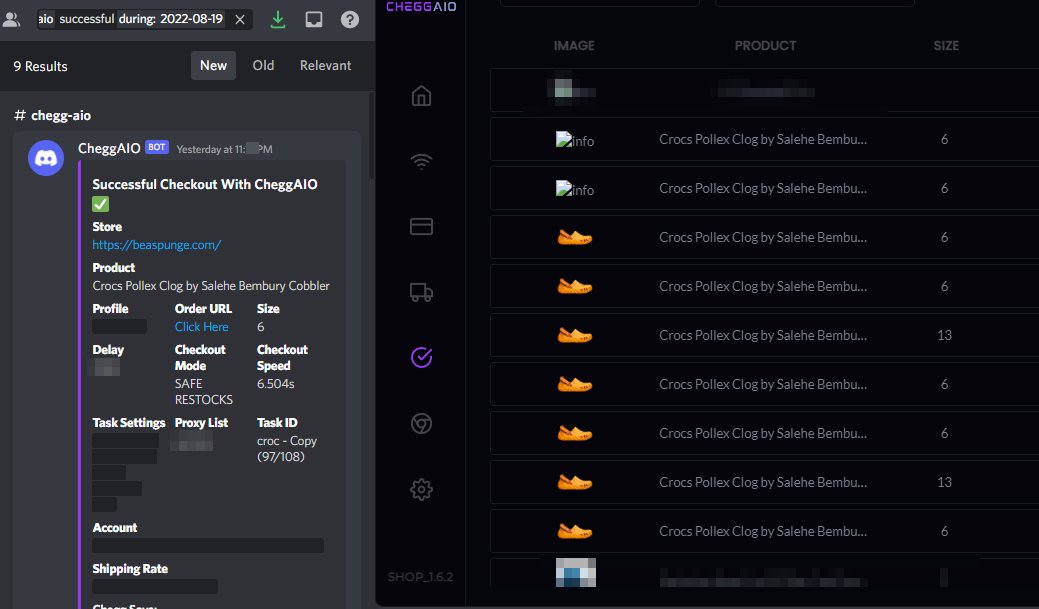Viewport: 1039px width, 609px height.
Task: Select the Relevant sort tab
Action: [x=325, y=66]
